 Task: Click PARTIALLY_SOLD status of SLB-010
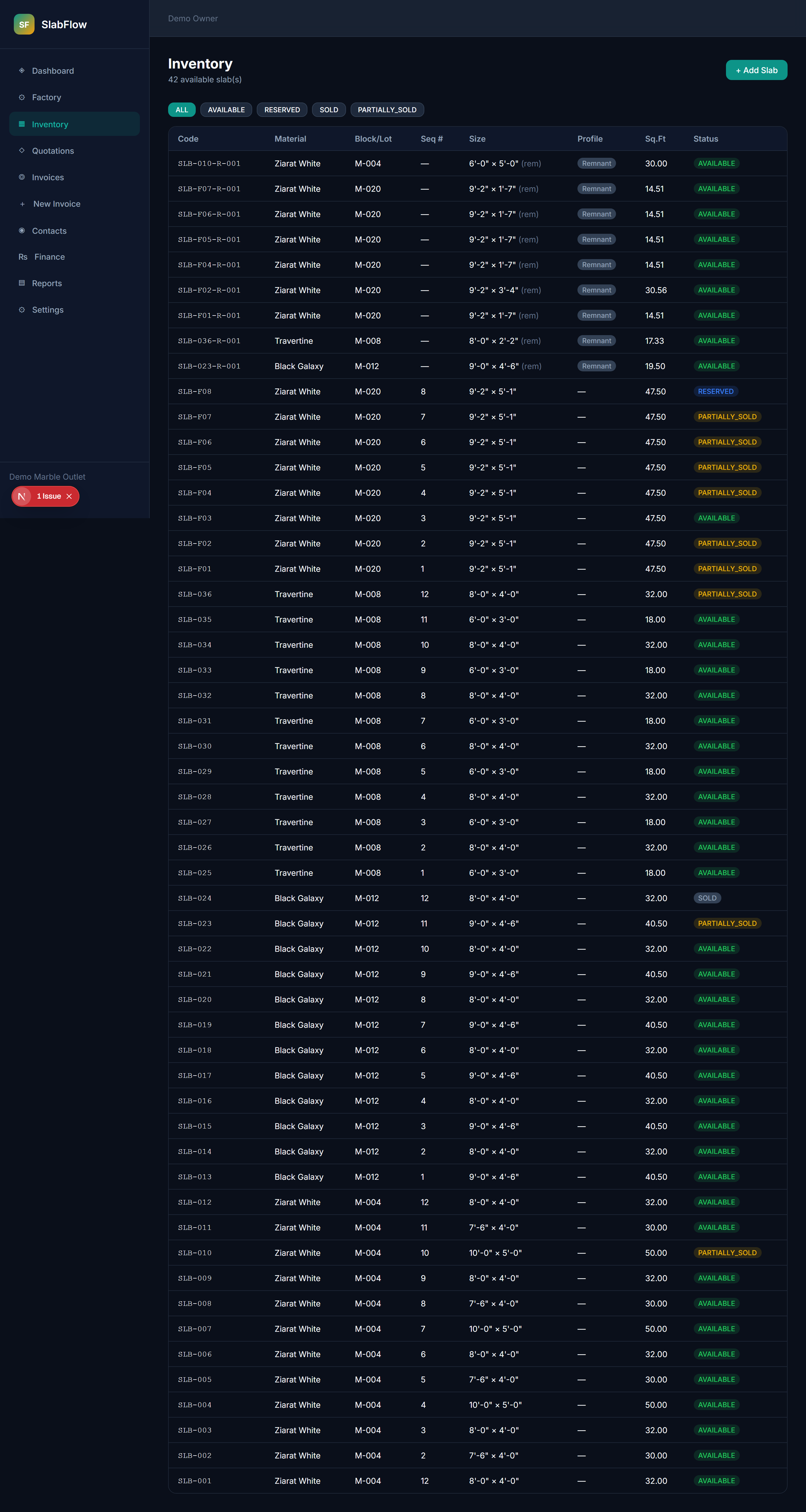click(x=727, y=1253)
